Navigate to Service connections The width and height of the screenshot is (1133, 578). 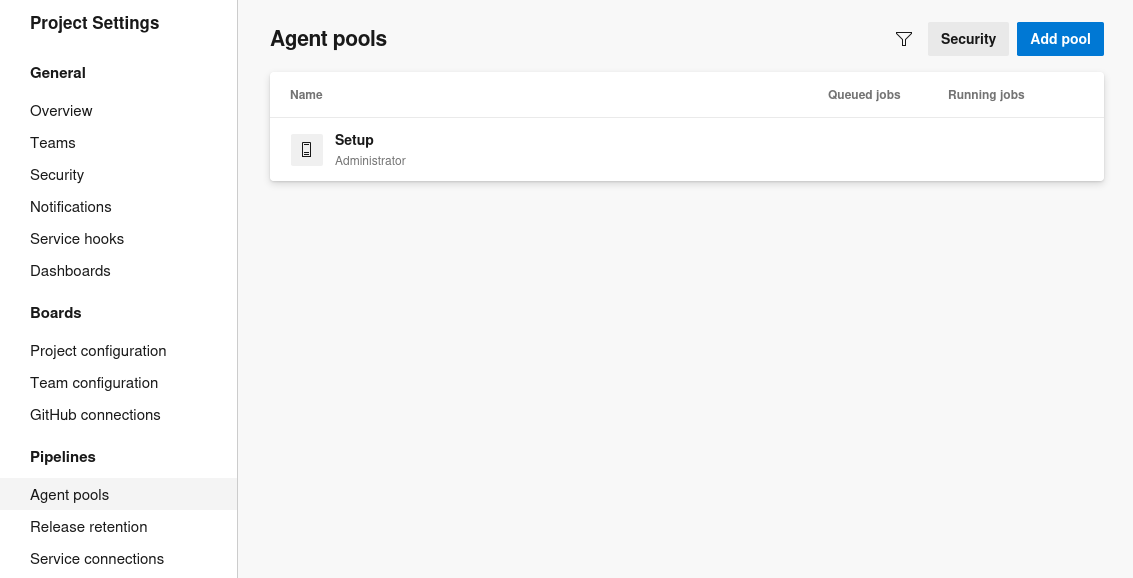click(97, 559)
